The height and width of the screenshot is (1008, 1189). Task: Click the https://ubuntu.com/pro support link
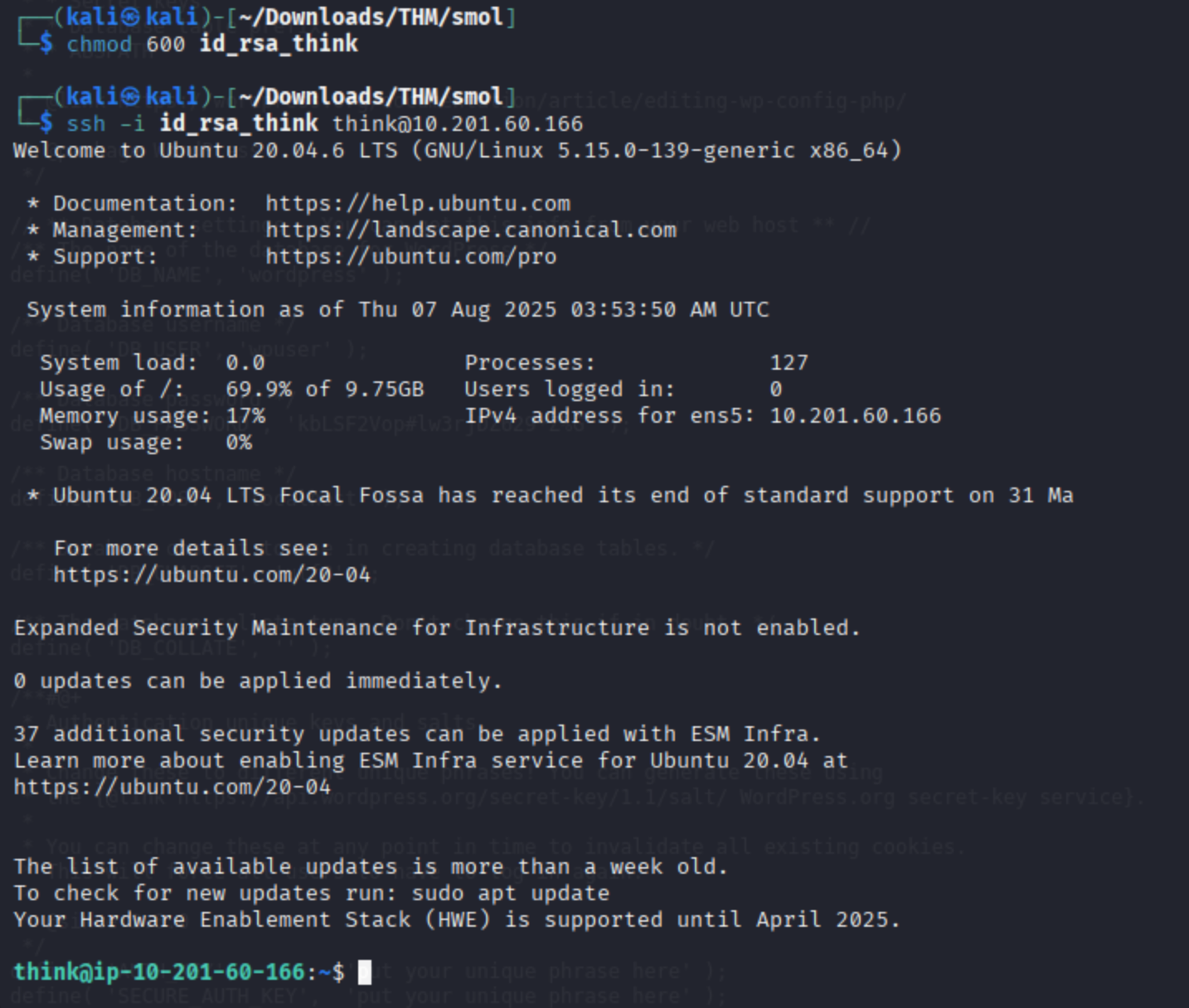(x=410, y=256)
